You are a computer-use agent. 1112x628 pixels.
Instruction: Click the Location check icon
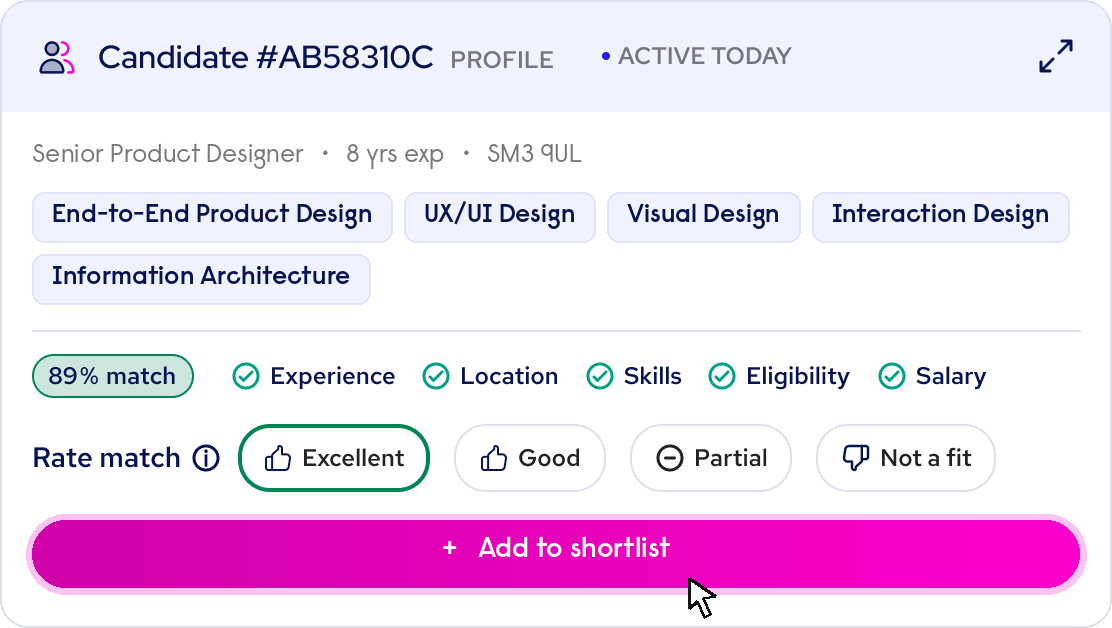click(436, 376)
